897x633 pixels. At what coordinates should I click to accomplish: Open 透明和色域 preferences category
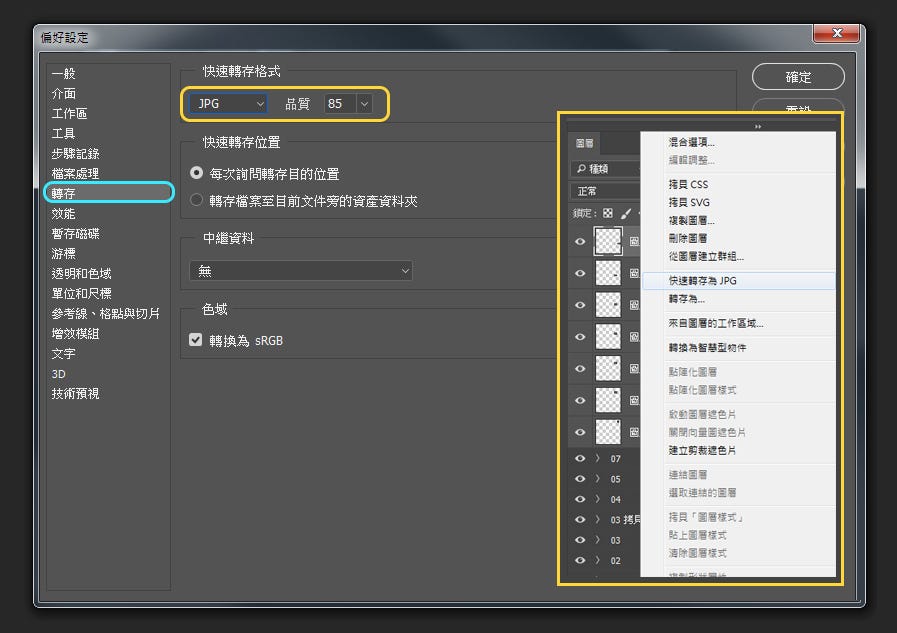click(81, 273)
